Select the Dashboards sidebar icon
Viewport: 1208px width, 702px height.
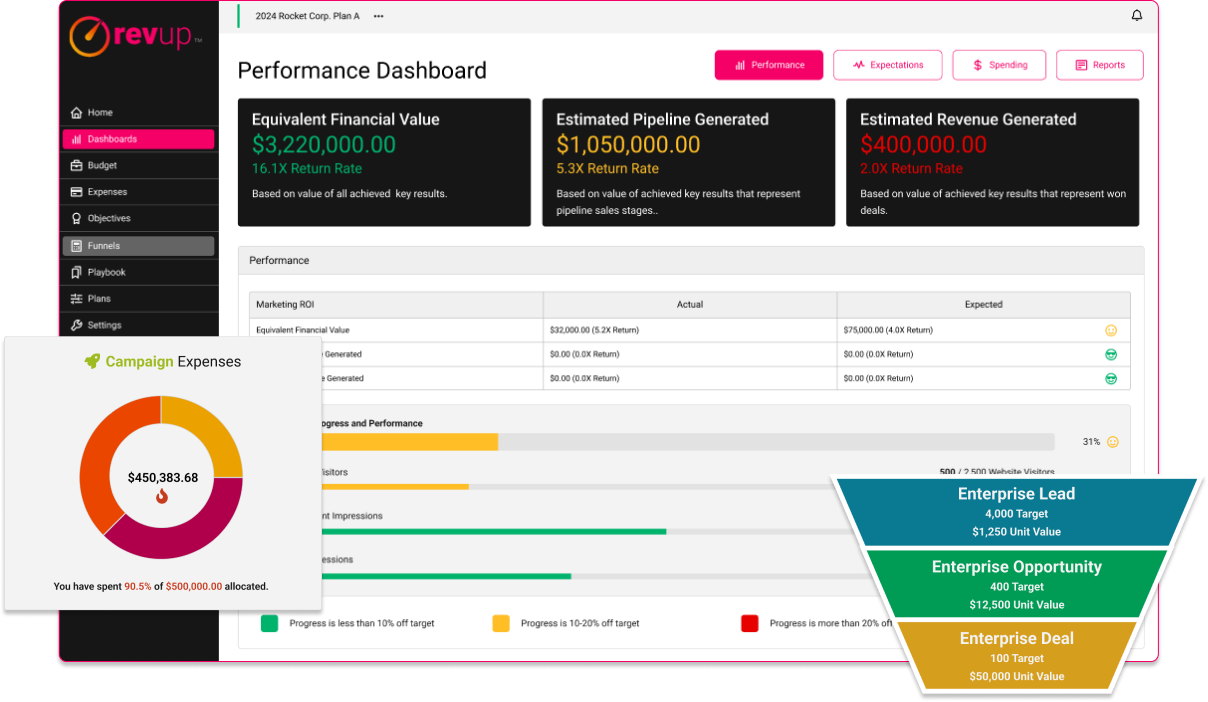tap(78, 139)
